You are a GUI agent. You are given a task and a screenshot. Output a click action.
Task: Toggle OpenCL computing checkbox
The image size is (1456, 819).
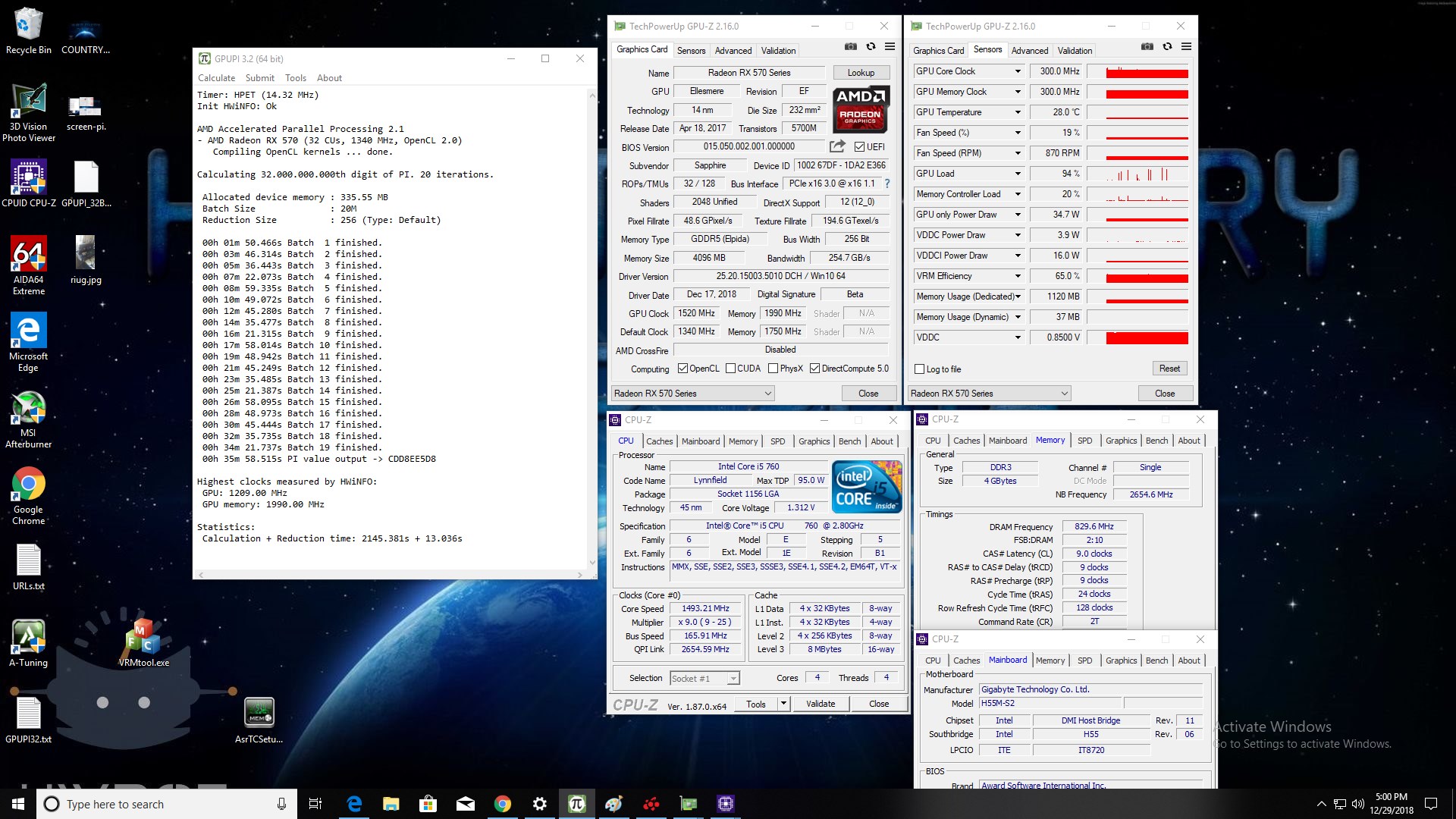(682, 369)
